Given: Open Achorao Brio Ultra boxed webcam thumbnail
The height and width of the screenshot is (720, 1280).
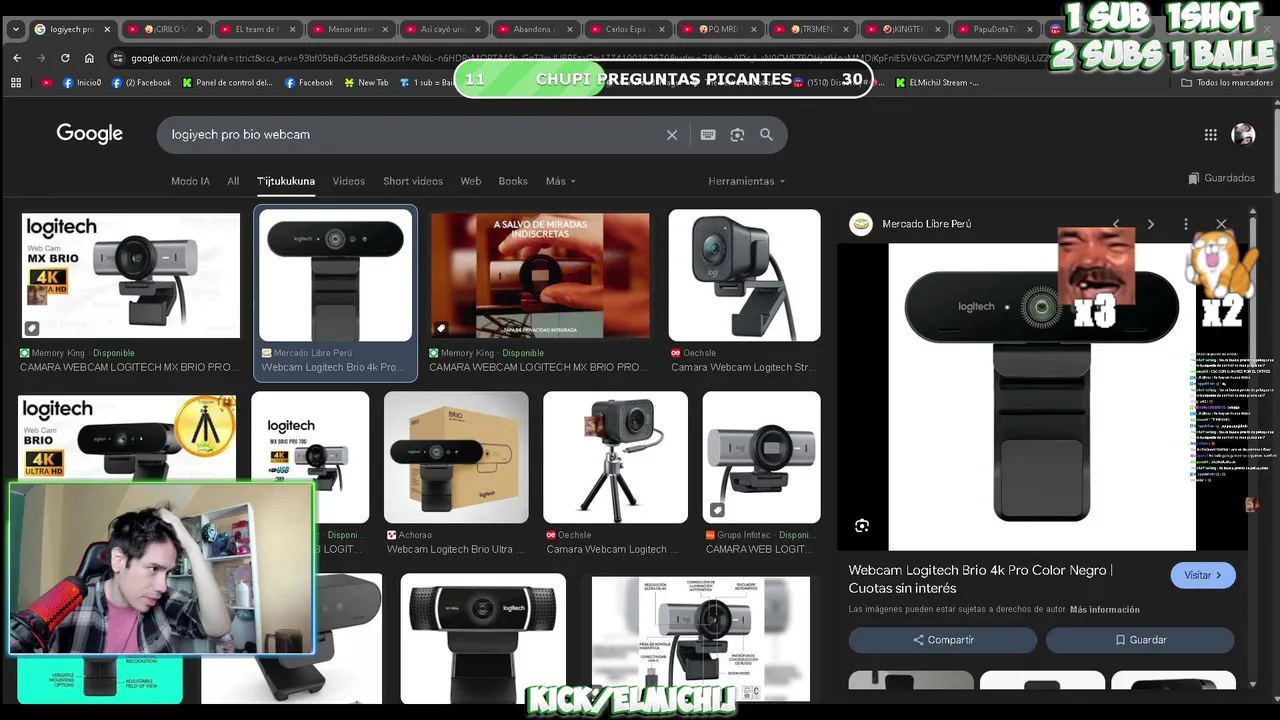Looking at the screenshot, I should click(456, 457).
